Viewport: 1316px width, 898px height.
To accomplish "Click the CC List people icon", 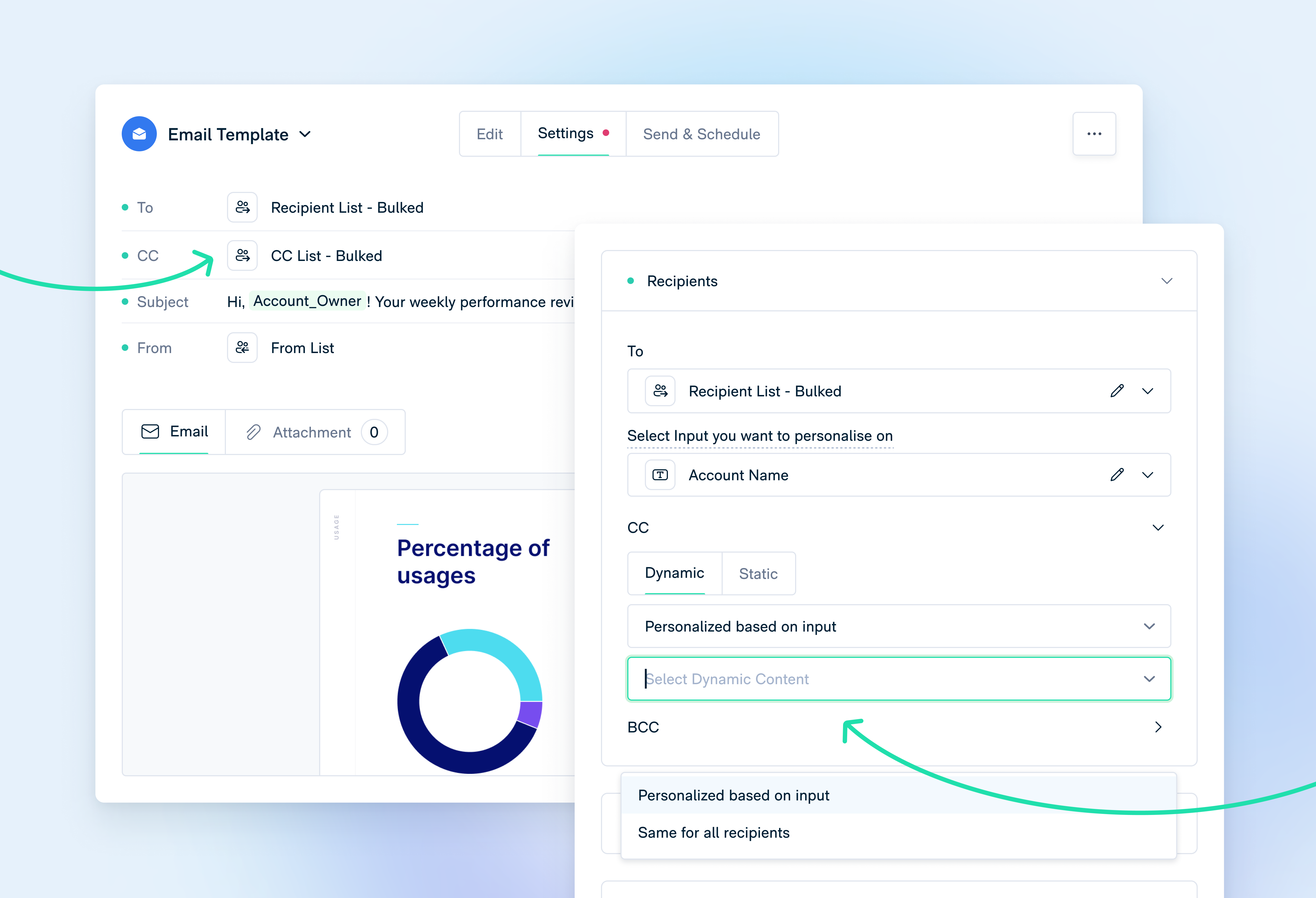I will [242, 255].
